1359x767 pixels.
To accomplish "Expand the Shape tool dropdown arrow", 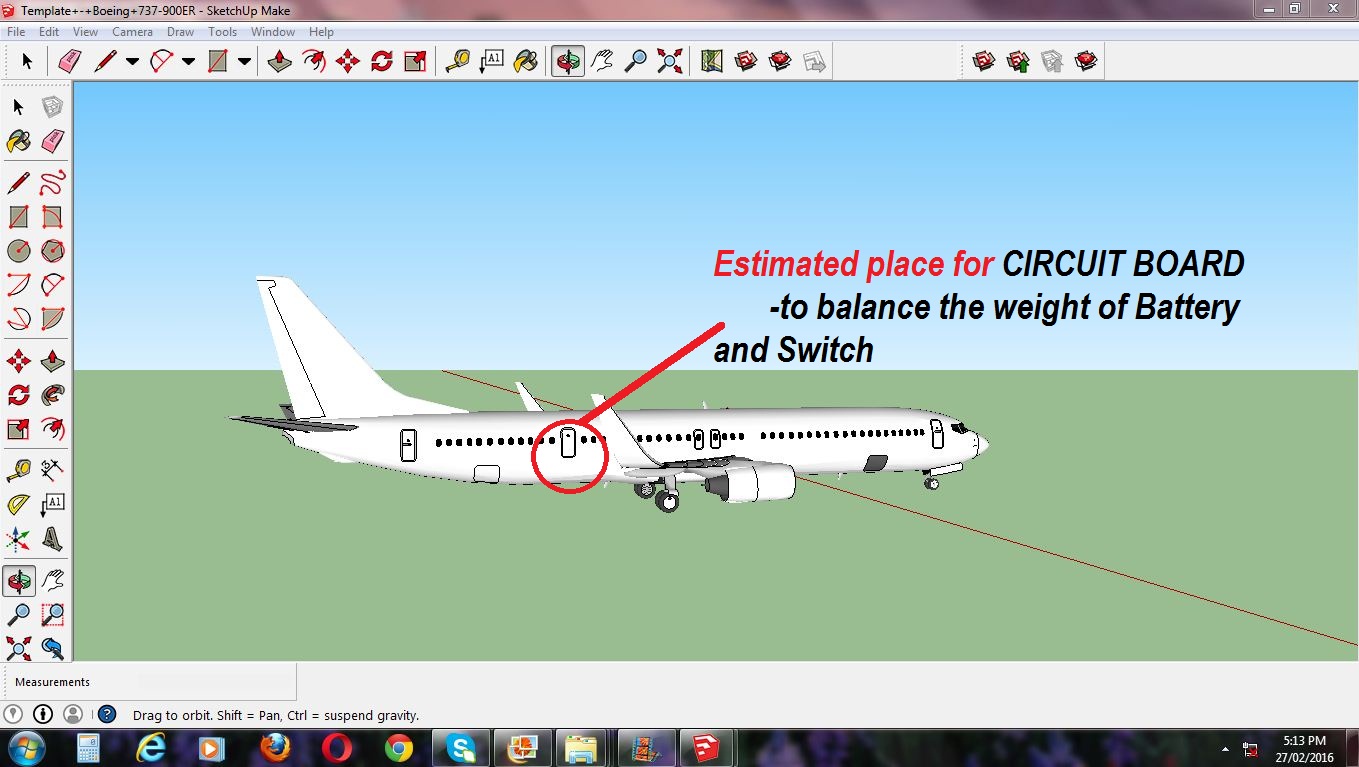I will tap(244, 62).
